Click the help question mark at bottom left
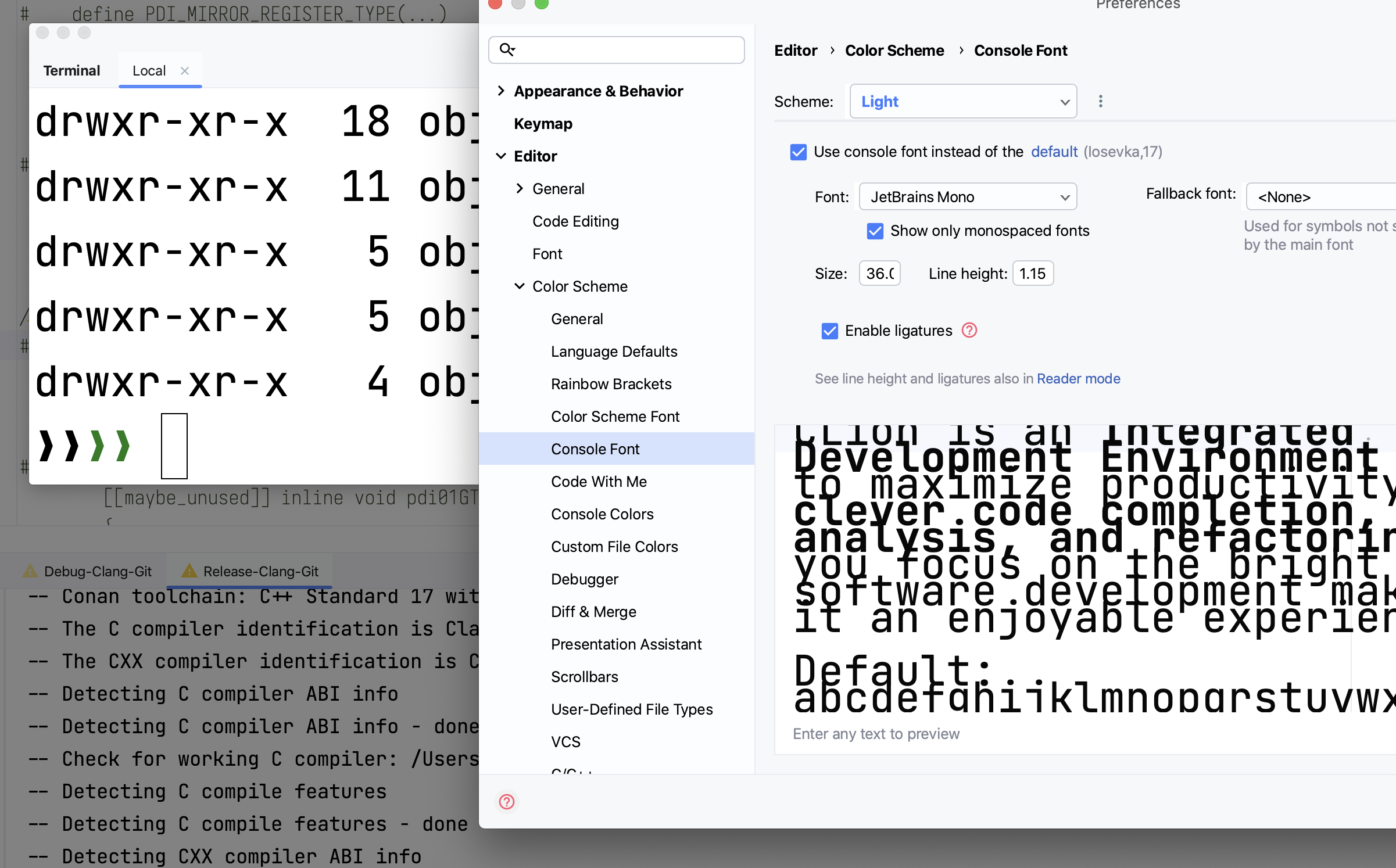This screenshot has height=868, width=1396. [x=506, y=802]
